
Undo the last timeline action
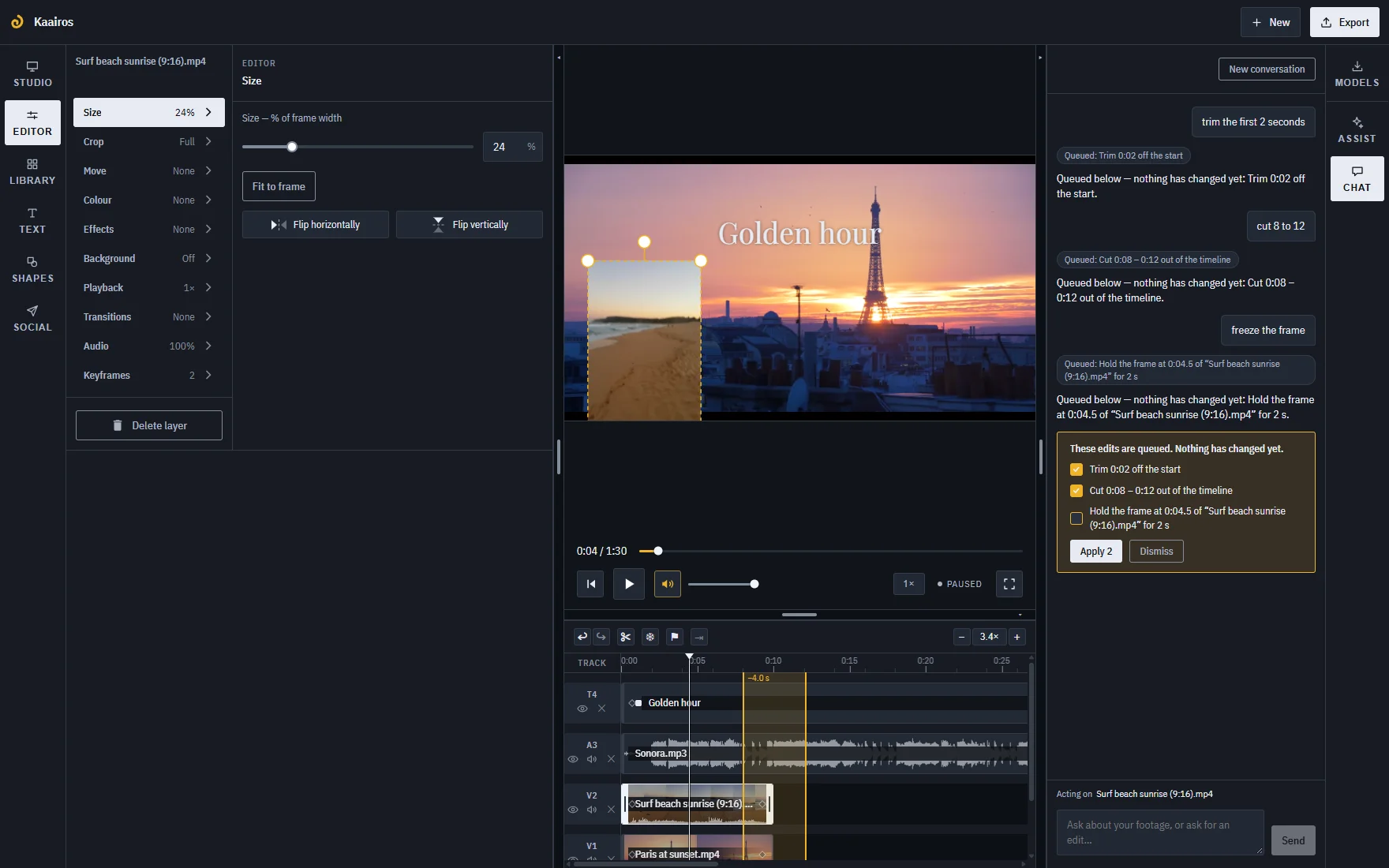(x=582, y=637)
